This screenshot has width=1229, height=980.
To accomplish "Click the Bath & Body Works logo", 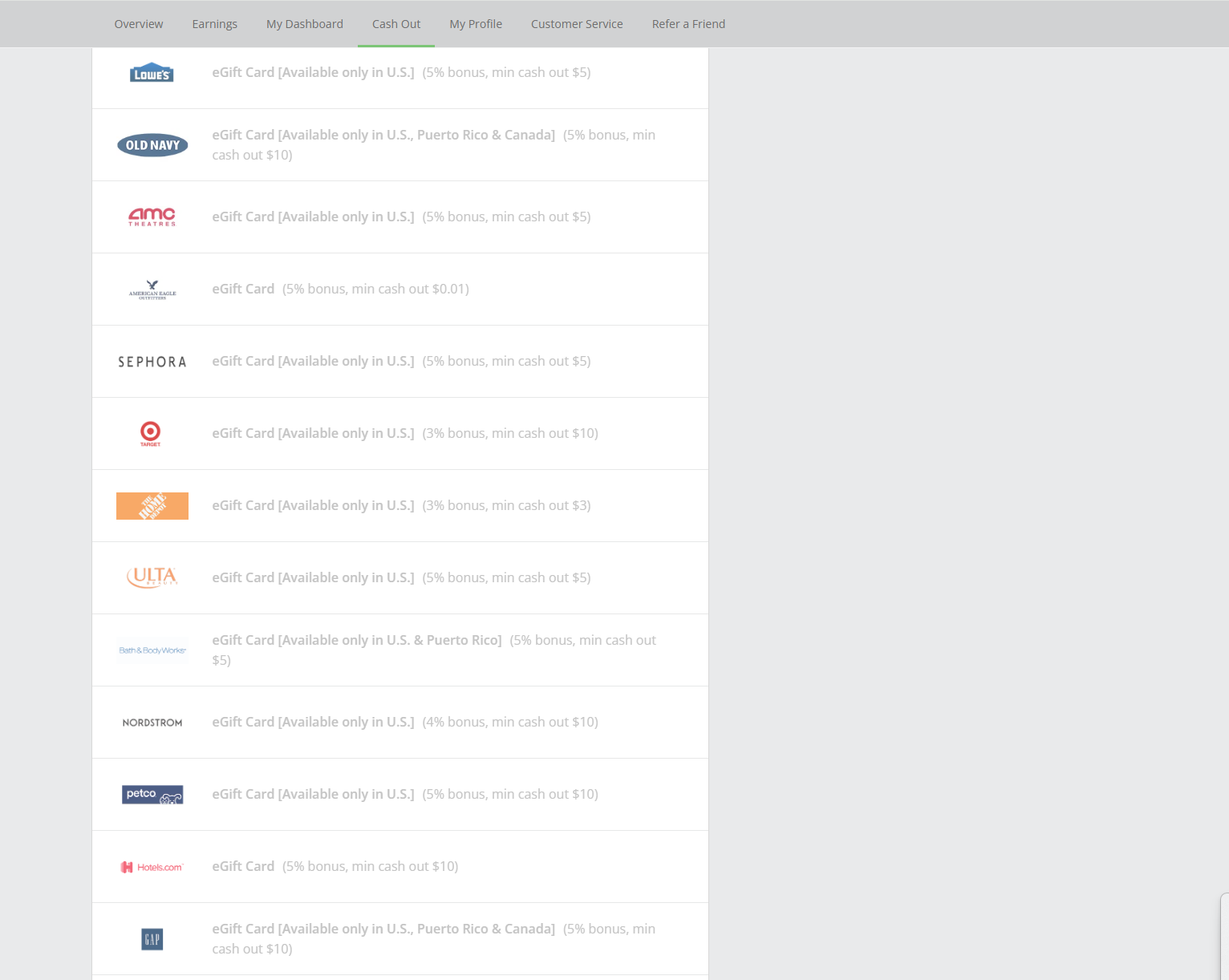I will tap(152, 650).
